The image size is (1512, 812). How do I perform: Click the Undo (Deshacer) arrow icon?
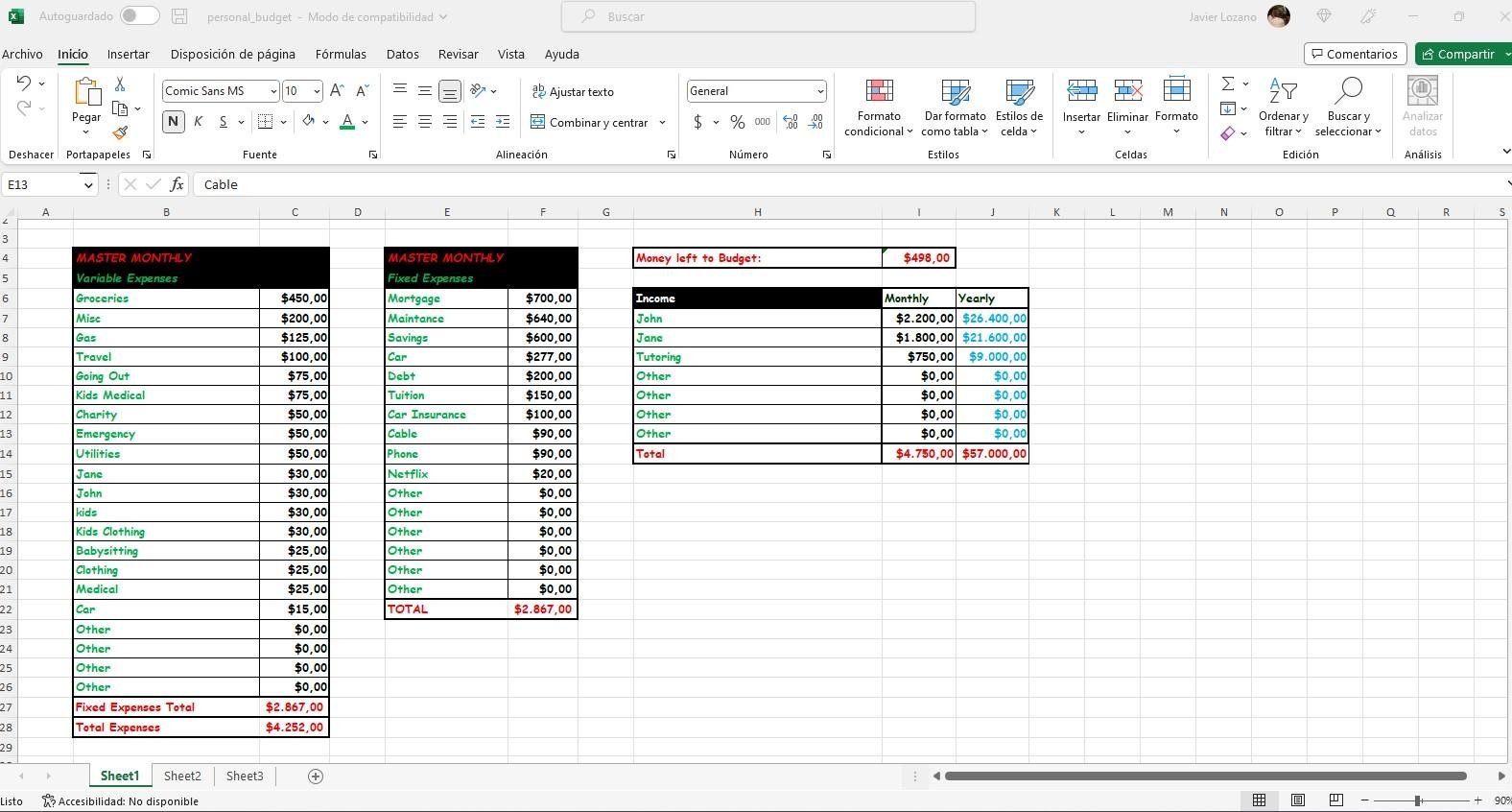point(24,84)
